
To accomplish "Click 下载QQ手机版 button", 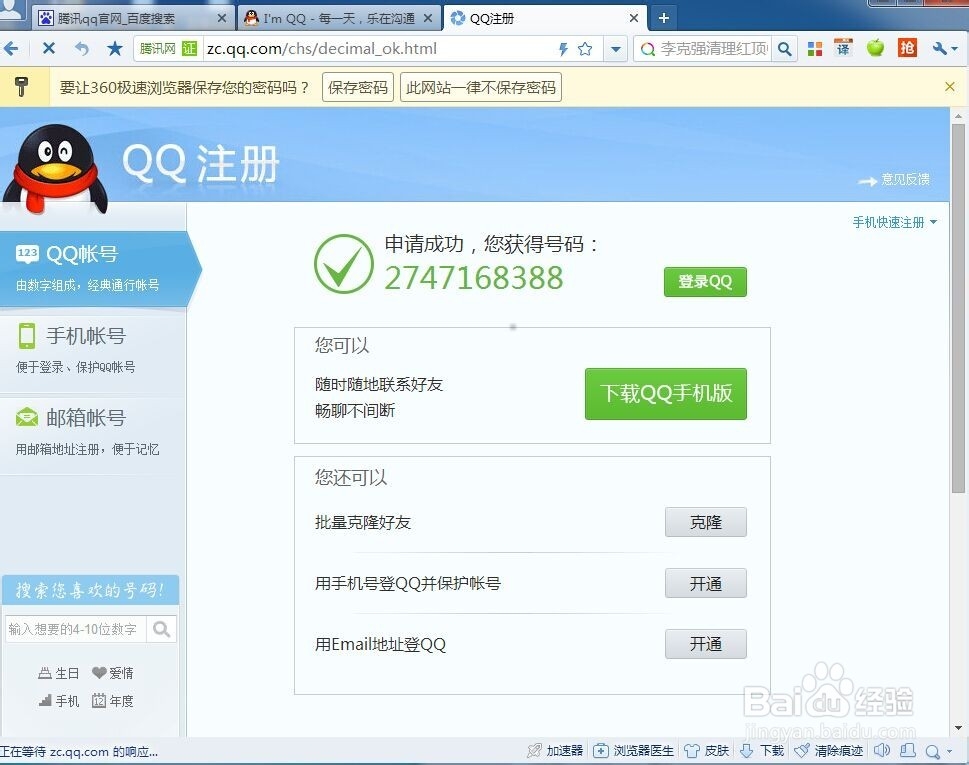I will 666,394.
